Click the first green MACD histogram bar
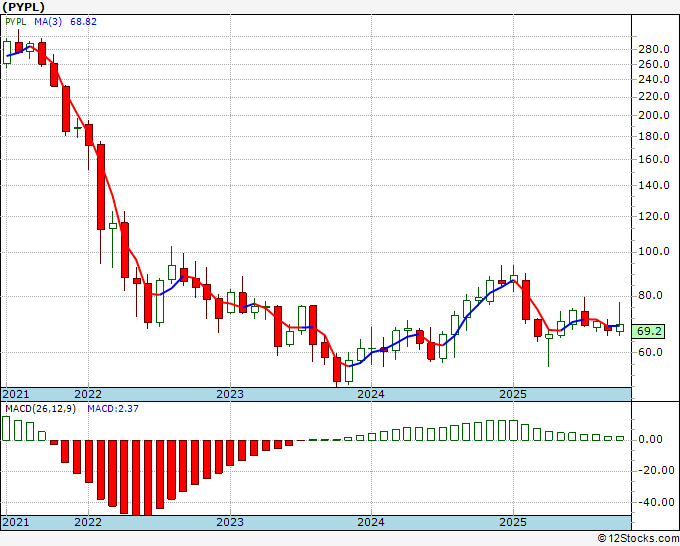 [x=6, y=428]
